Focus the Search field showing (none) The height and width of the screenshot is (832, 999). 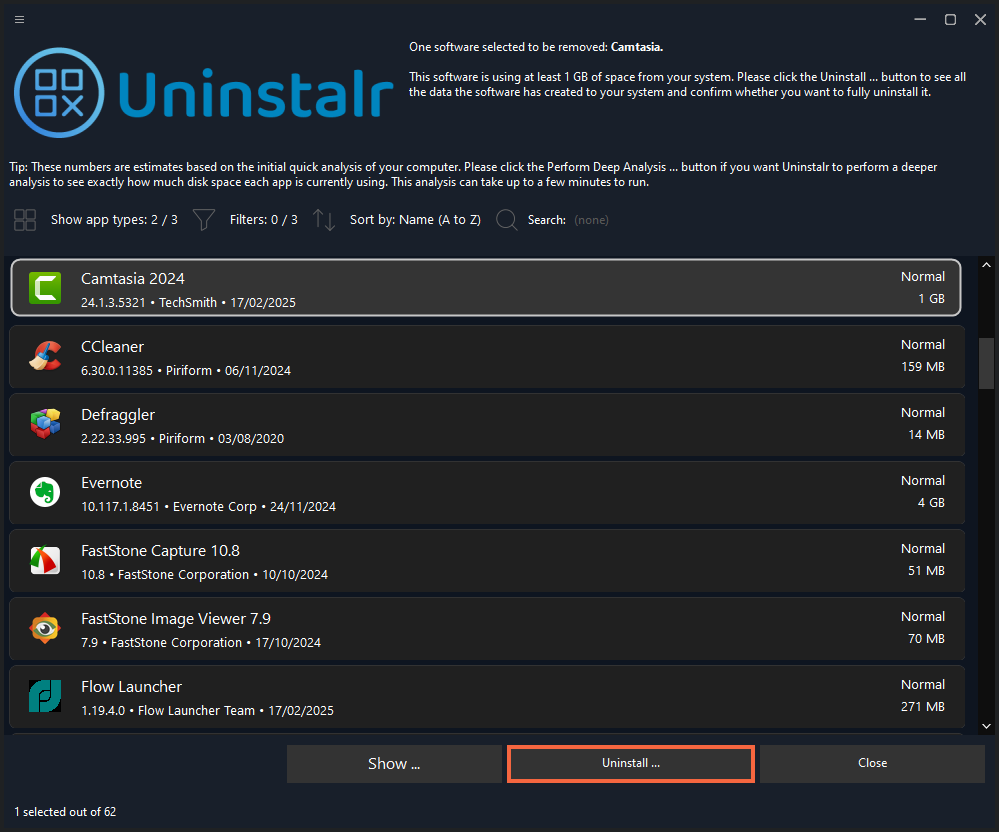point(591,220)
